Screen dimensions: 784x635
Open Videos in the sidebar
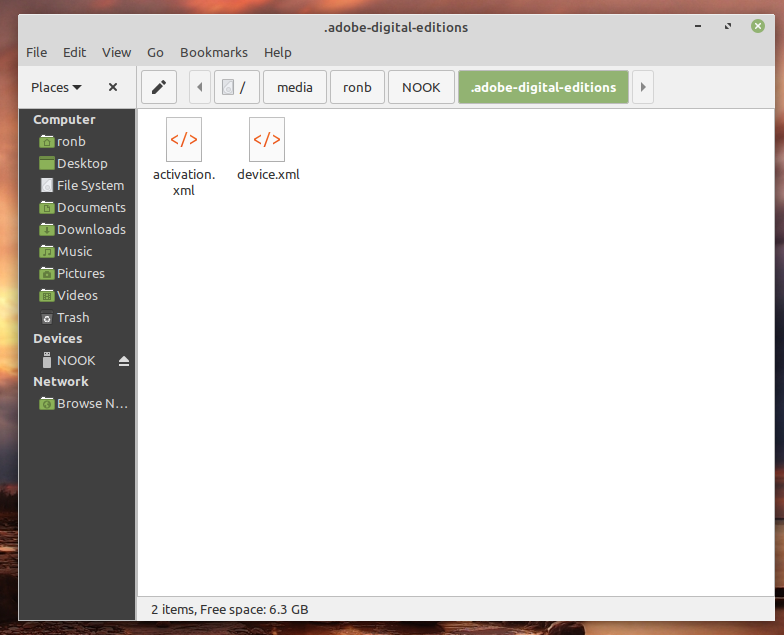[78, 296]
